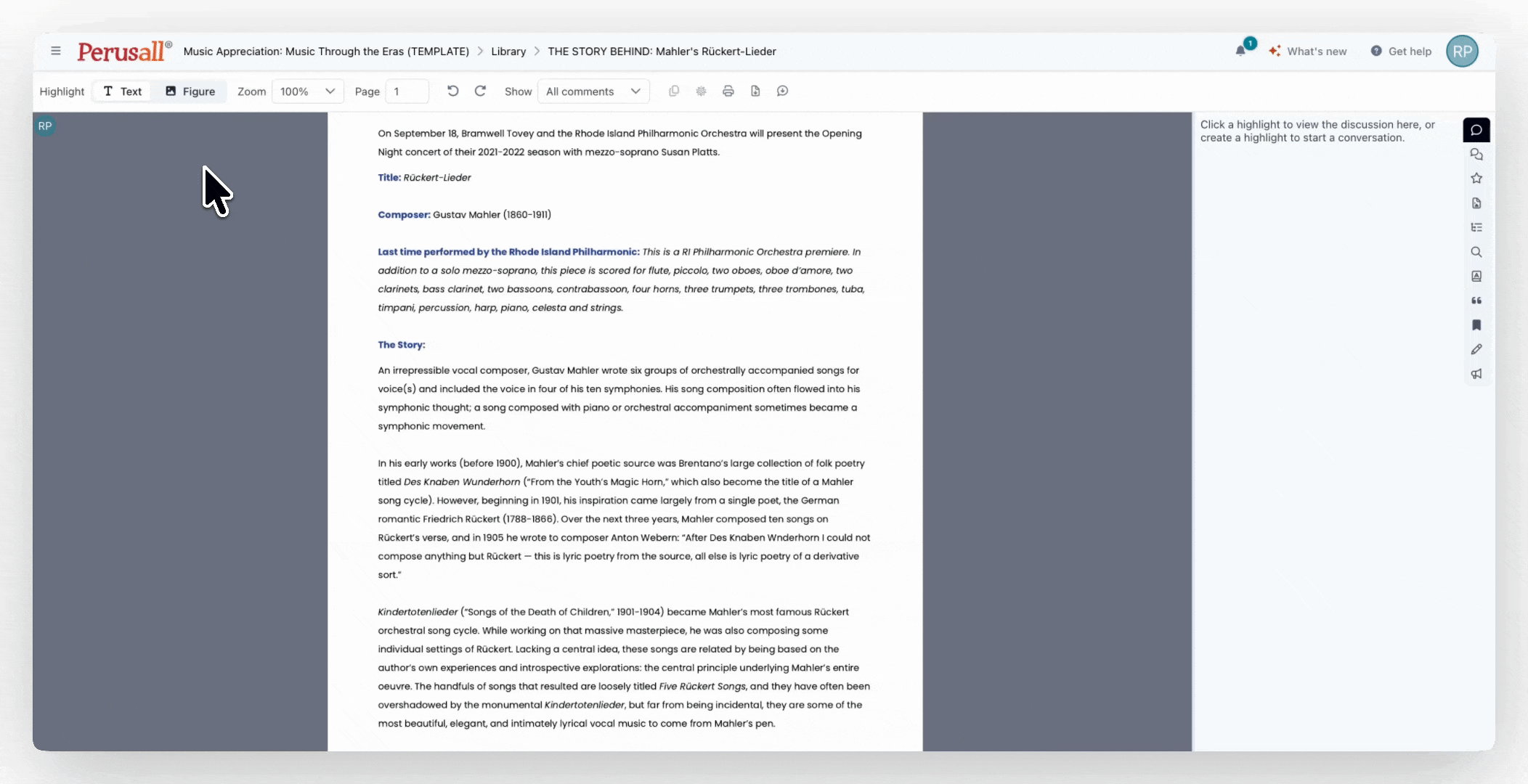Download comments with the speech bubble icon
This screenshot has height=784, width=1528.
[x=782, y=91]
